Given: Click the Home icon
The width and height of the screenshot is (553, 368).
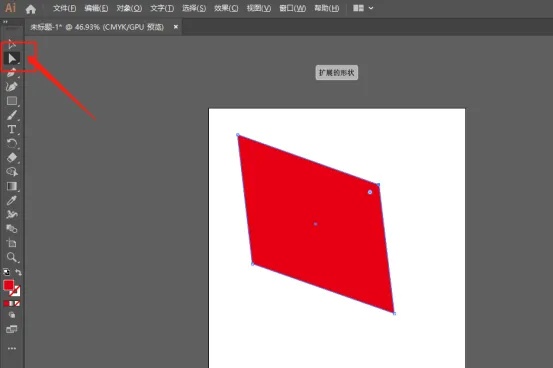Looking at the screenshot, I should point(31,9).
